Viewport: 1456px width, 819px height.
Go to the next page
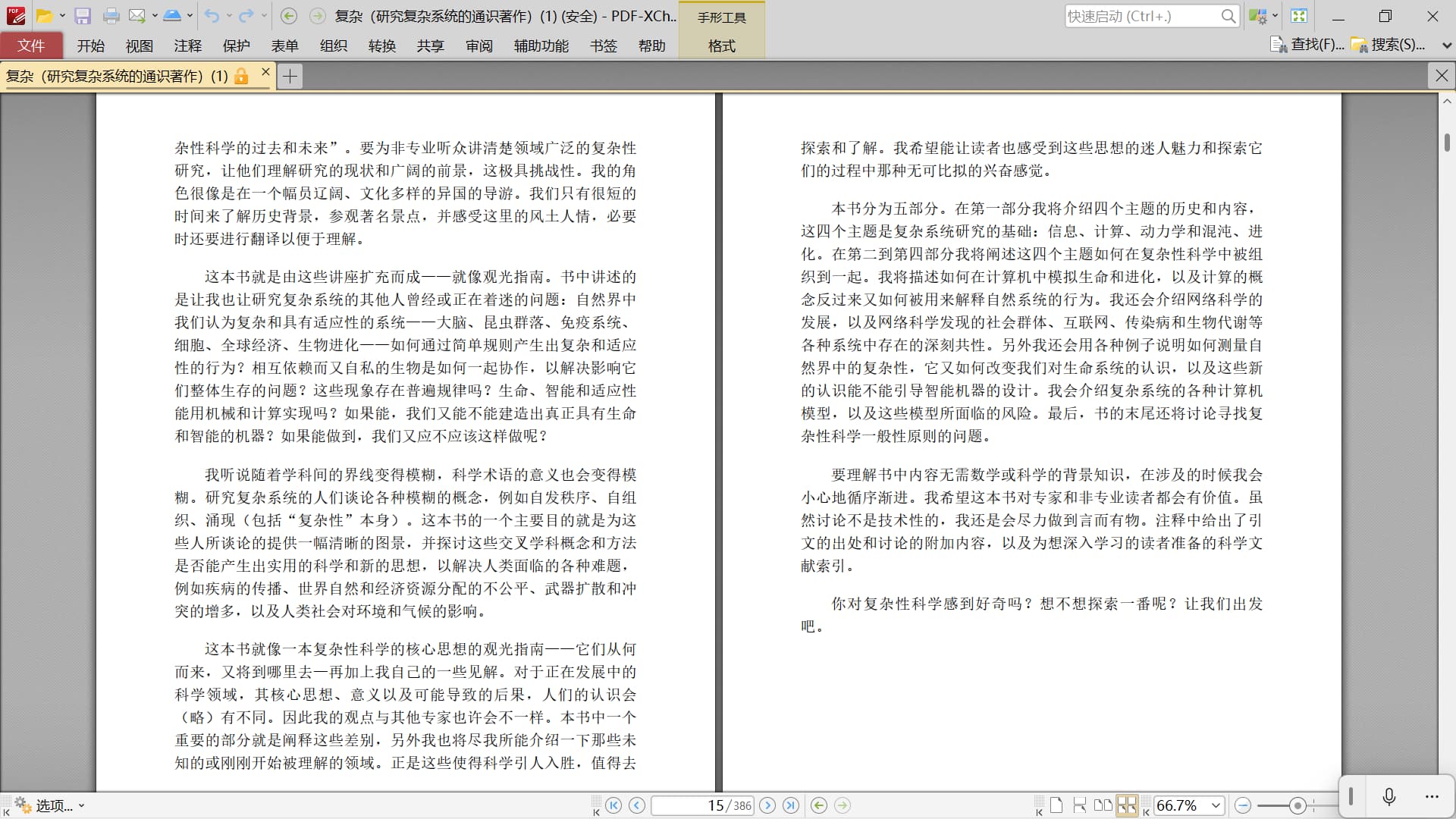coord(767,805)
